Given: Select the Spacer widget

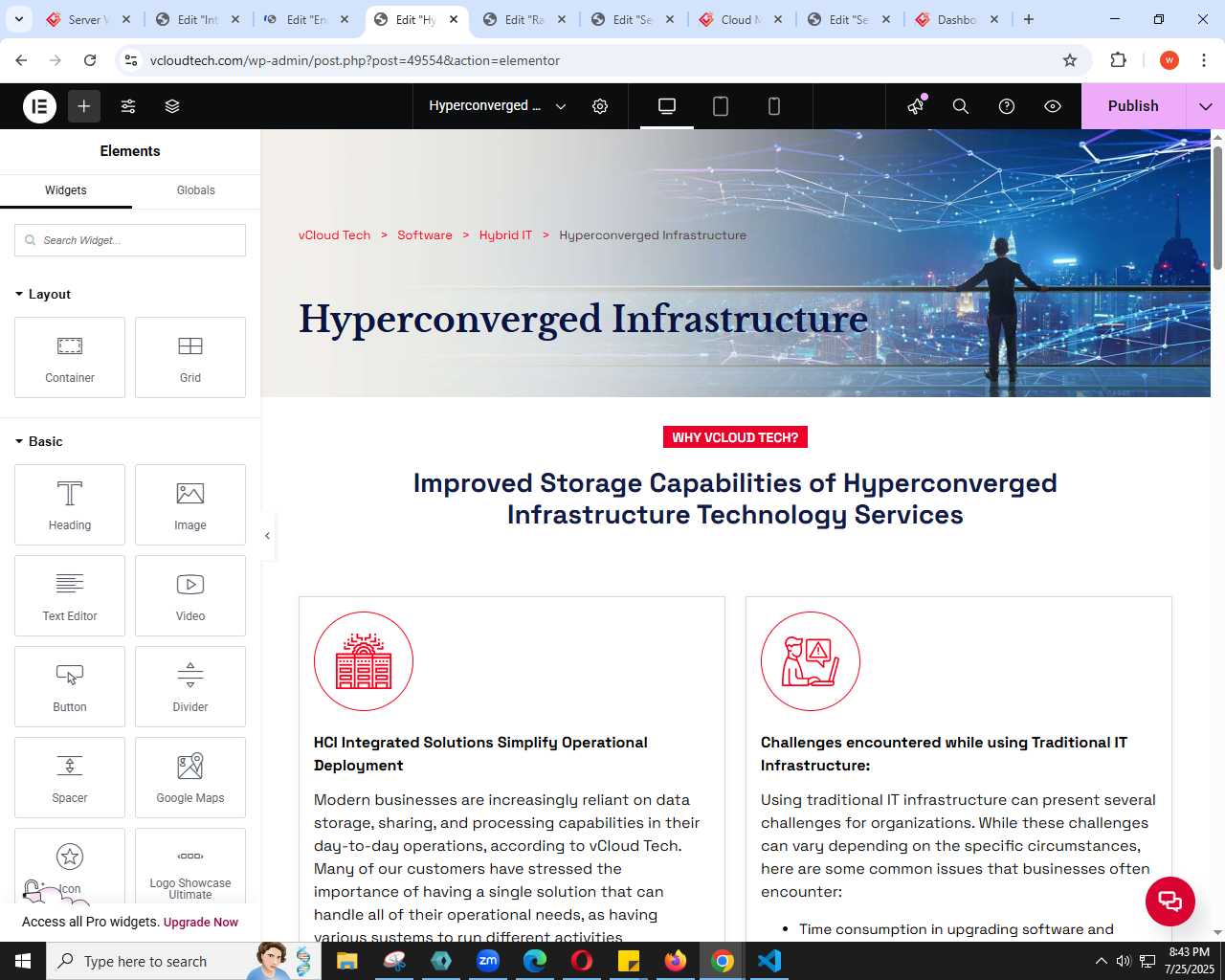Looking at the screenshot, I should pos(70,777).
